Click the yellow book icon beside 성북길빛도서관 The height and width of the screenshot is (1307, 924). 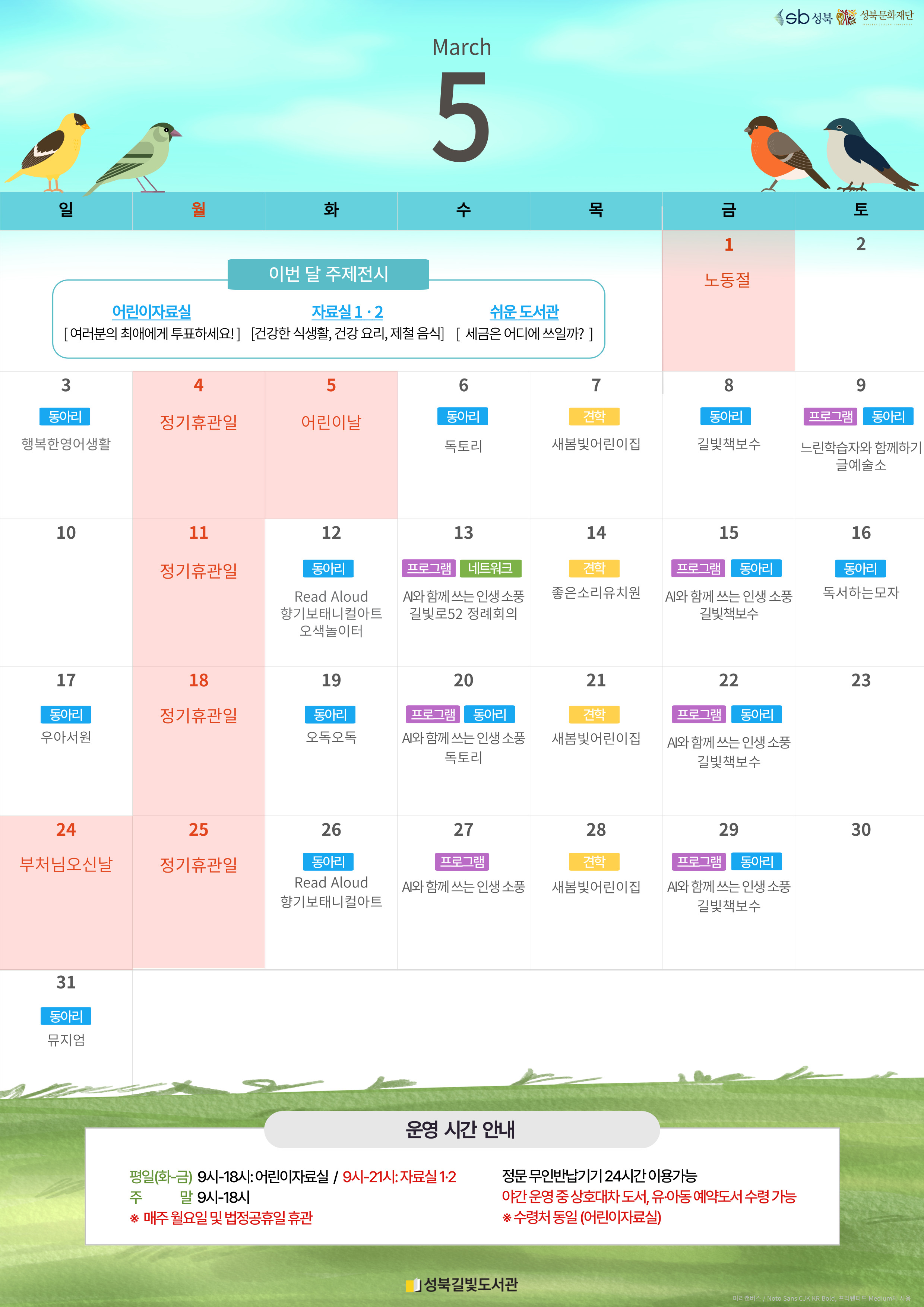(x=413, y=1285)
